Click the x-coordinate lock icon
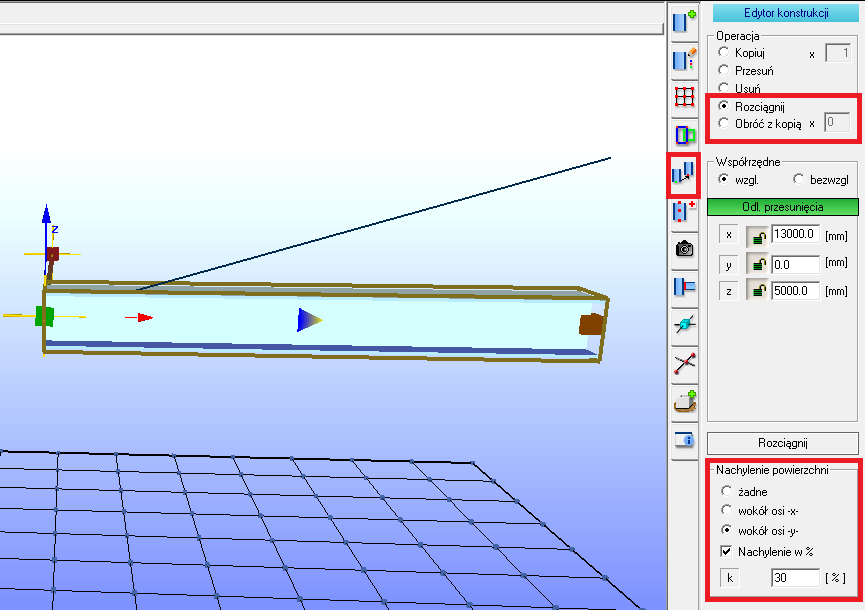 pyautogui.click(x=760, y=235)
